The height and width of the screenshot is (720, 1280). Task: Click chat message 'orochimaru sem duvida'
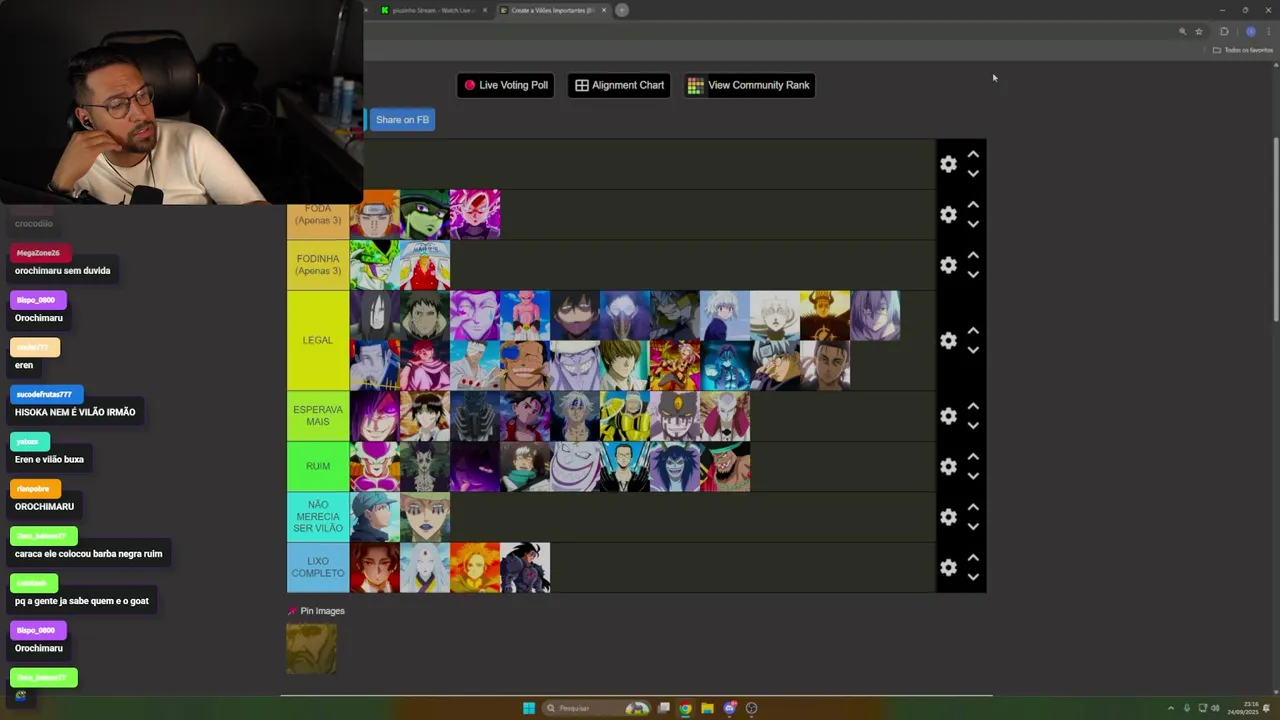point(62,271)
